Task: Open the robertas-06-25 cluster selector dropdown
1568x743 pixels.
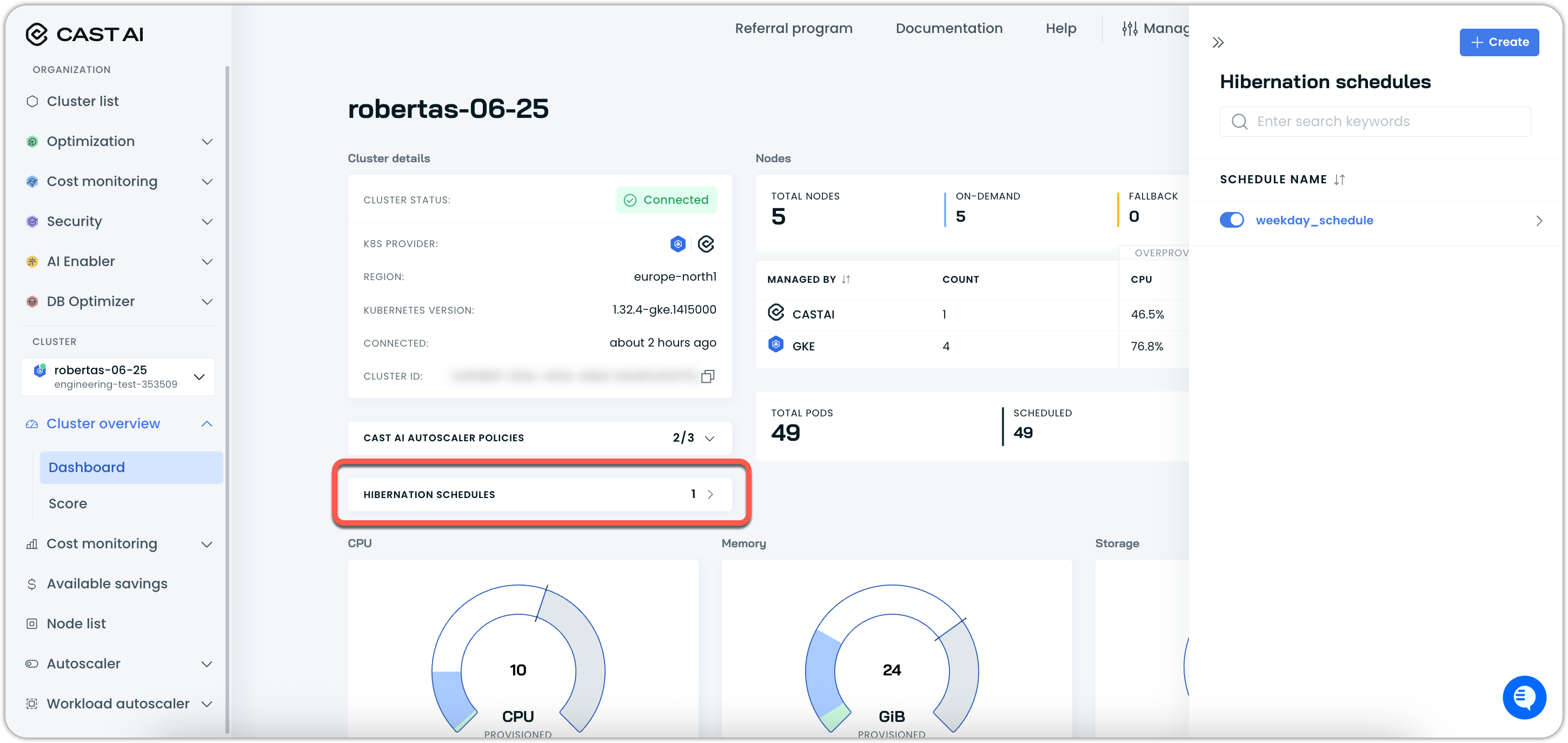Action: 199,377
